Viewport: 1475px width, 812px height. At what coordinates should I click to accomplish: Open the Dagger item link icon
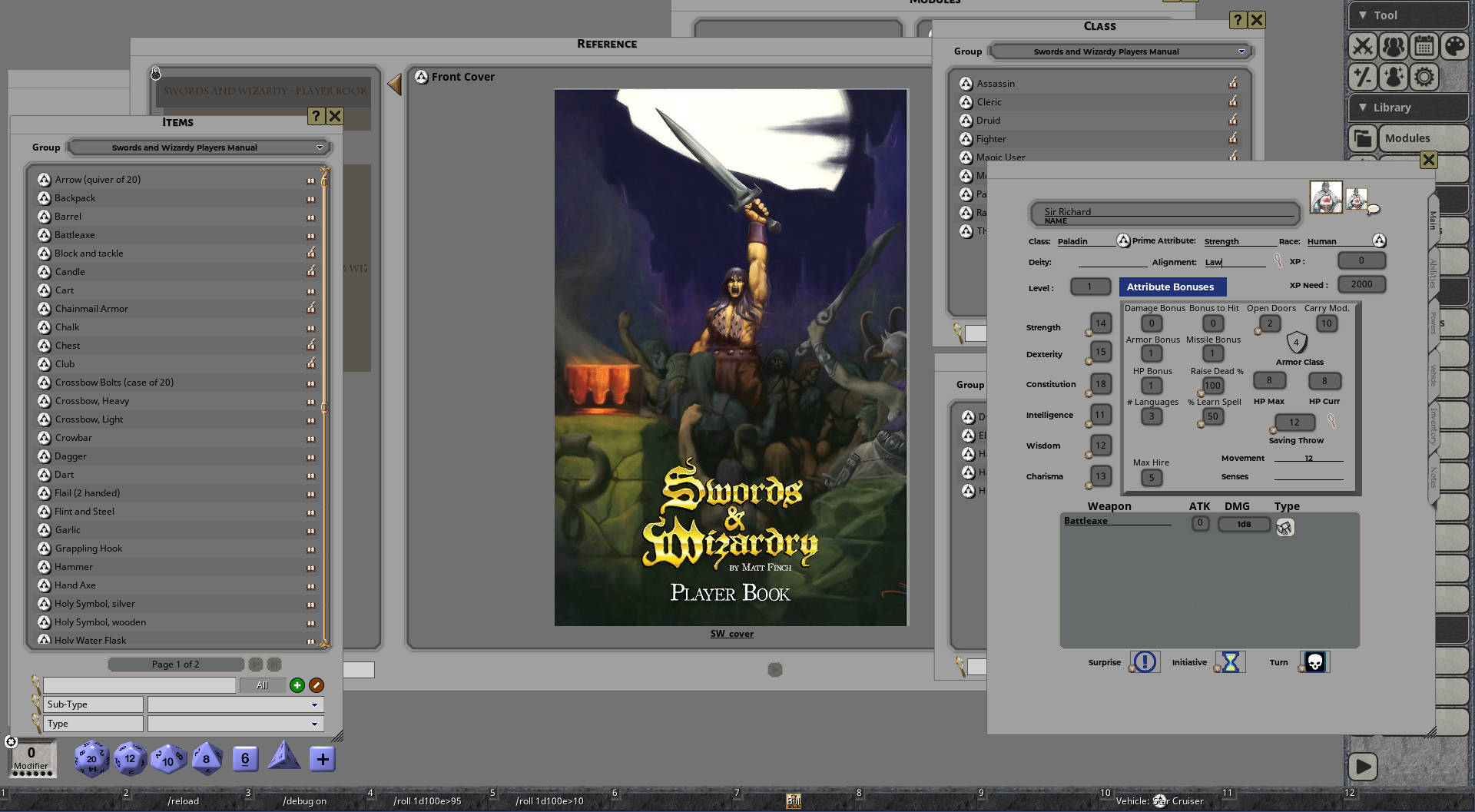coord(45,456)
